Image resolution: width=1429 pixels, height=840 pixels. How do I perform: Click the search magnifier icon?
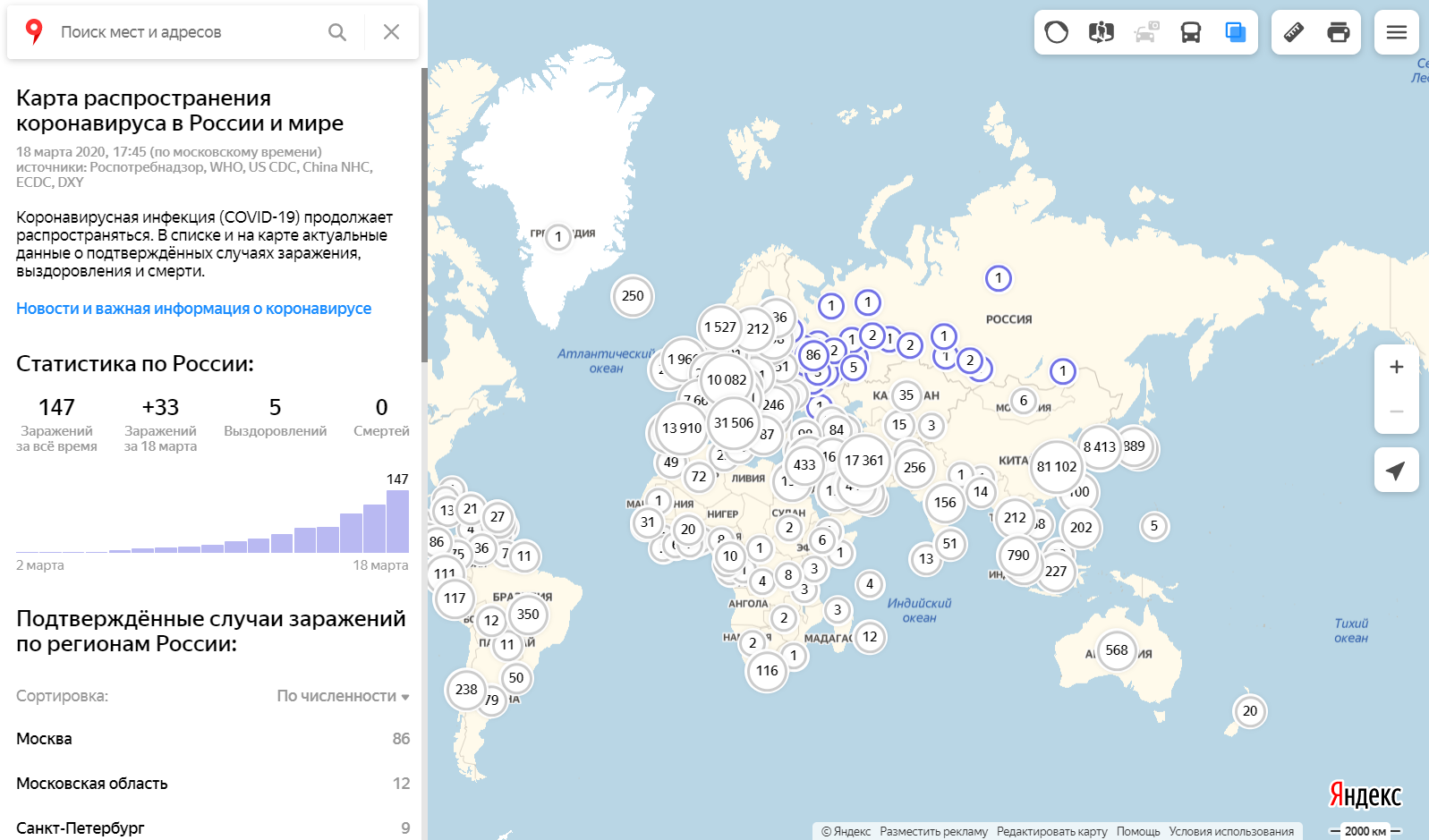tap(337, 32)
